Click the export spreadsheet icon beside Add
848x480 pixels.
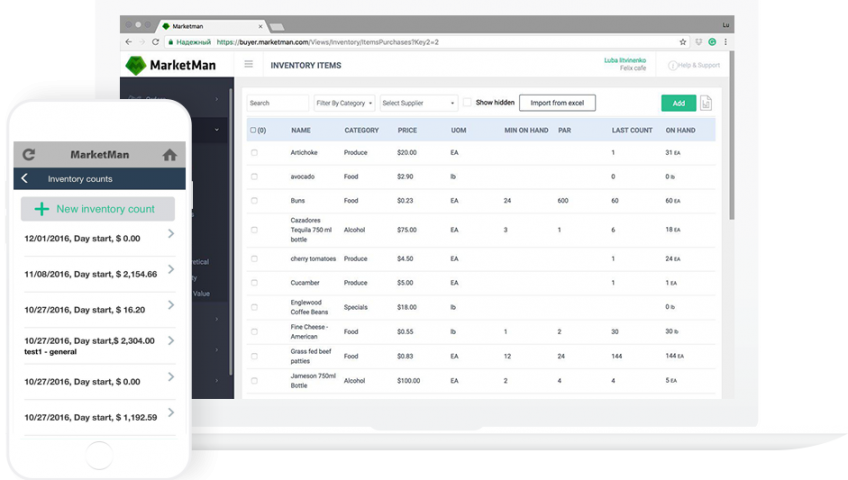[706, 103]
